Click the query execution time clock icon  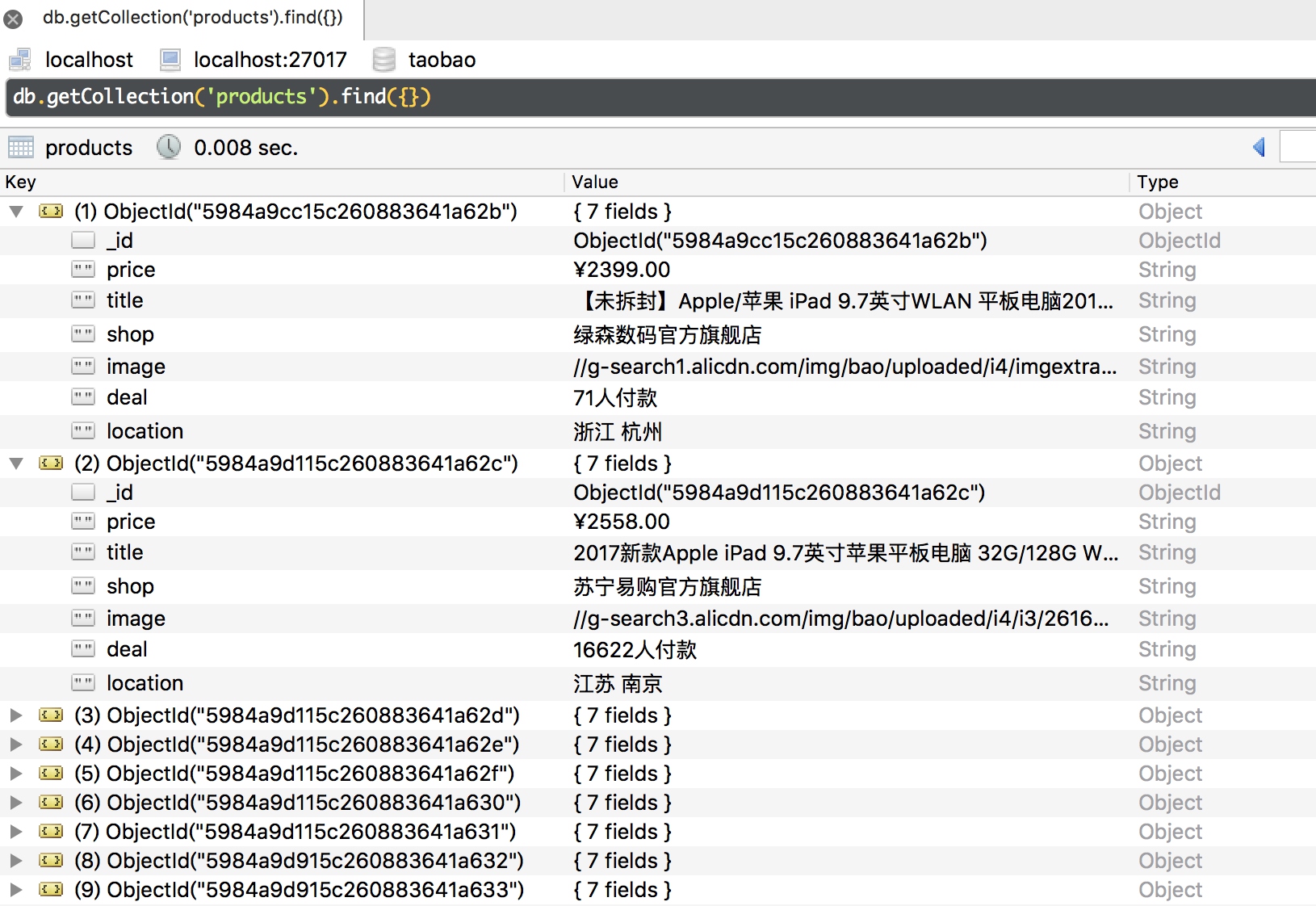tap(169, 147)
